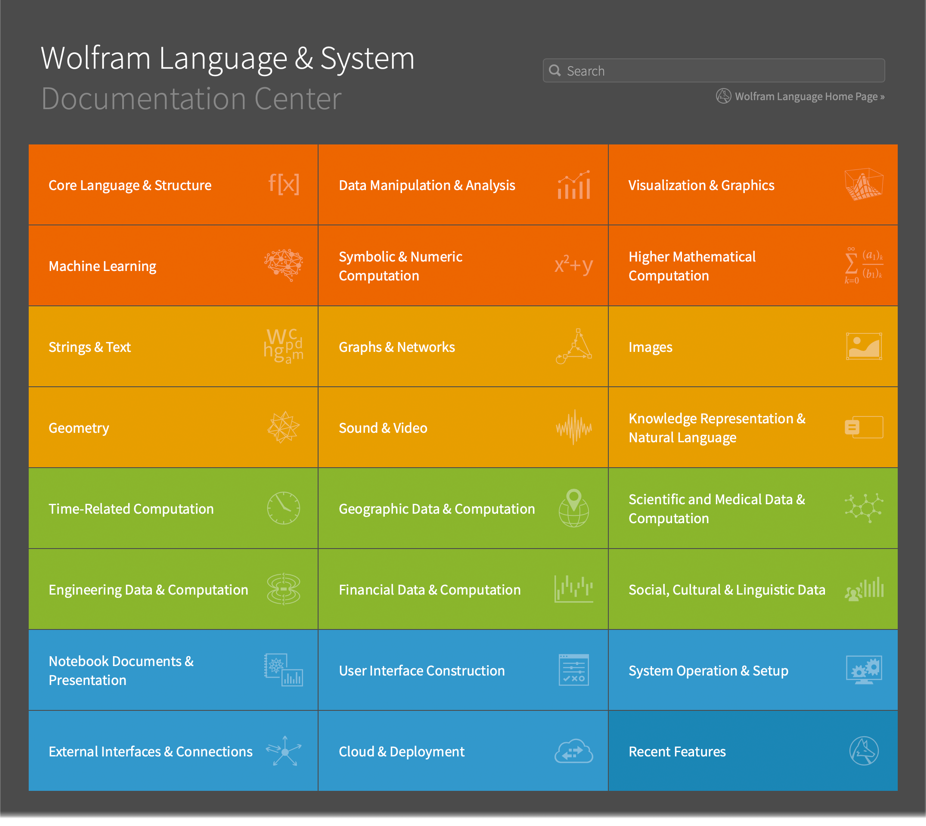
Task: Click the scattered letters icon for Strings & Text
Action: pyautogui.click(x=283, y=346)
